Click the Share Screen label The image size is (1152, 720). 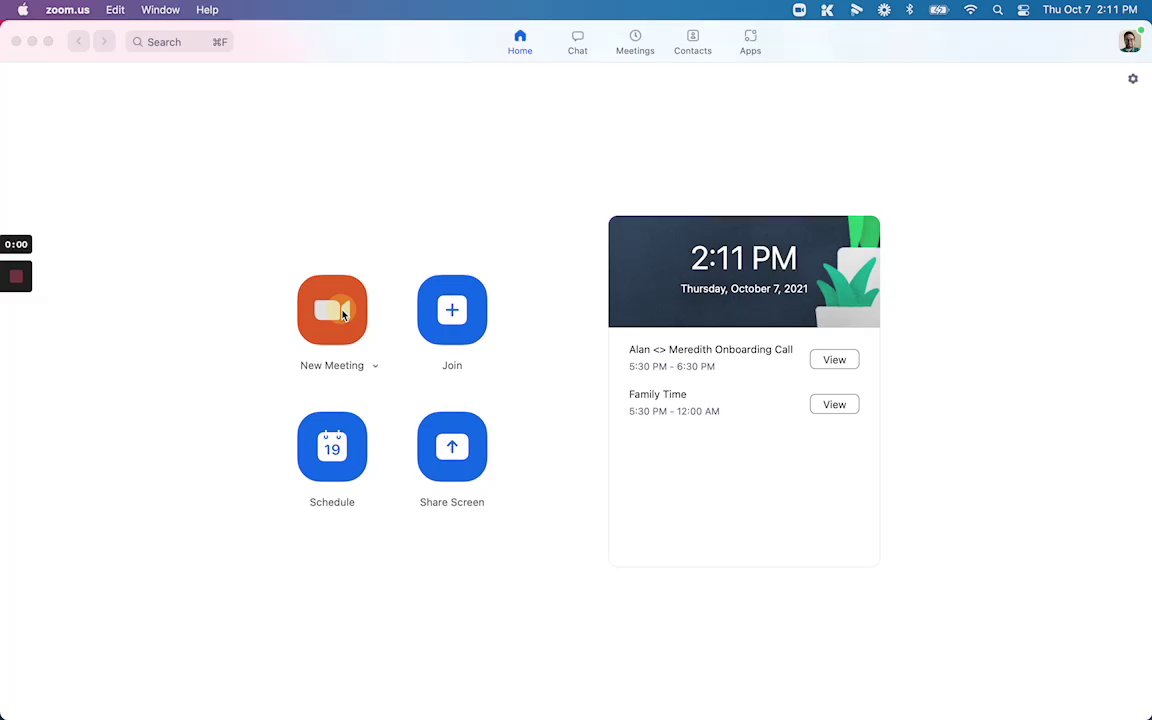tap(452, 503)
